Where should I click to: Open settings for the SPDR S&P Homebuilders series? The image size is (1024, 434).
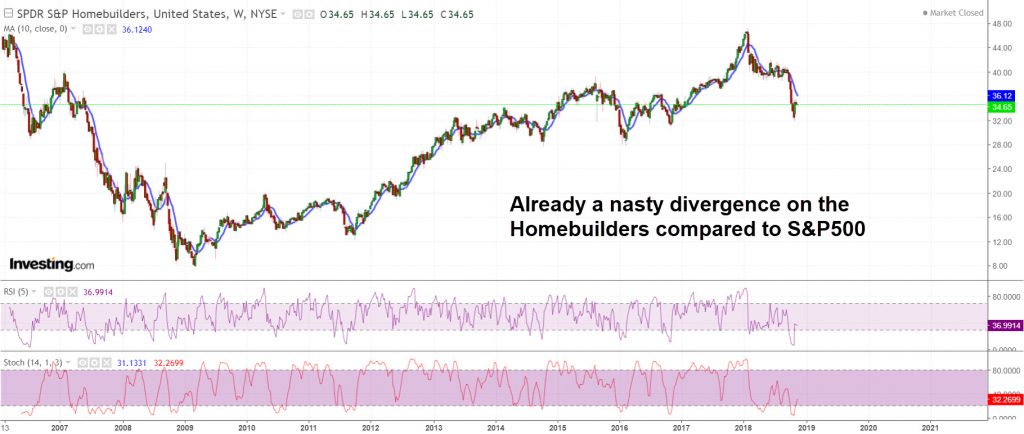click(309, 14)
